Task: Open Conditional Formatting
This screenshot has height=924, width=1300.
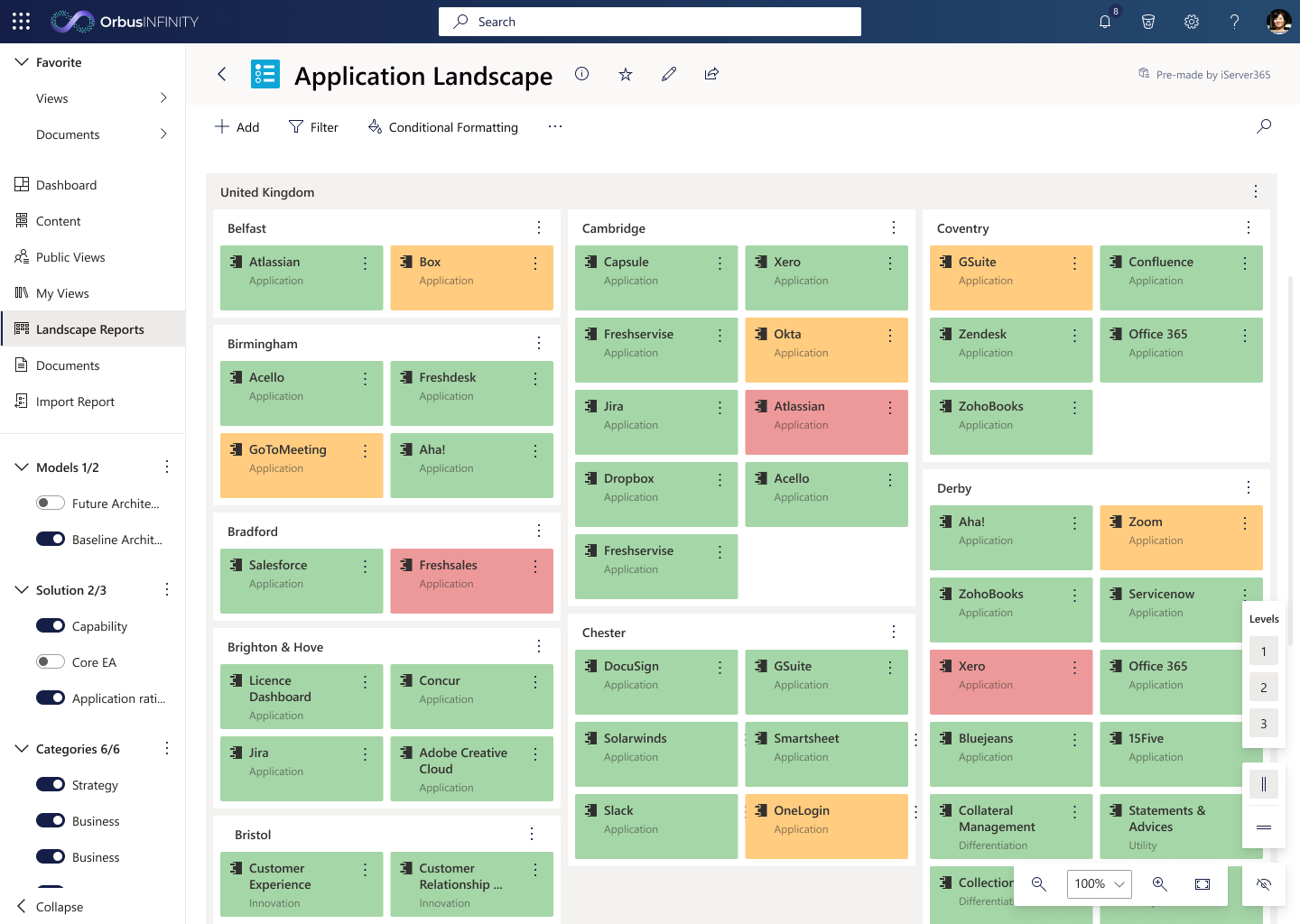Action: click(x=442, y=127)
